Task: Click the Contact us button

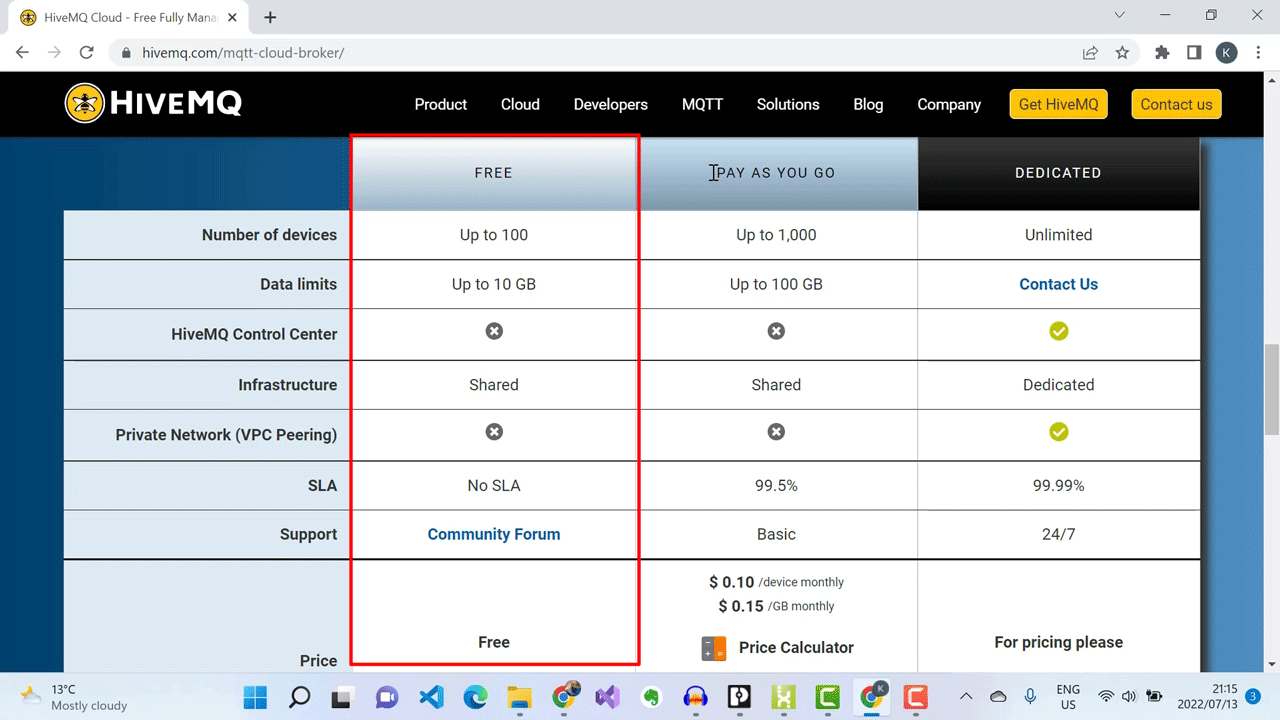Action: pyautogui.click(x=1176, y=104)
